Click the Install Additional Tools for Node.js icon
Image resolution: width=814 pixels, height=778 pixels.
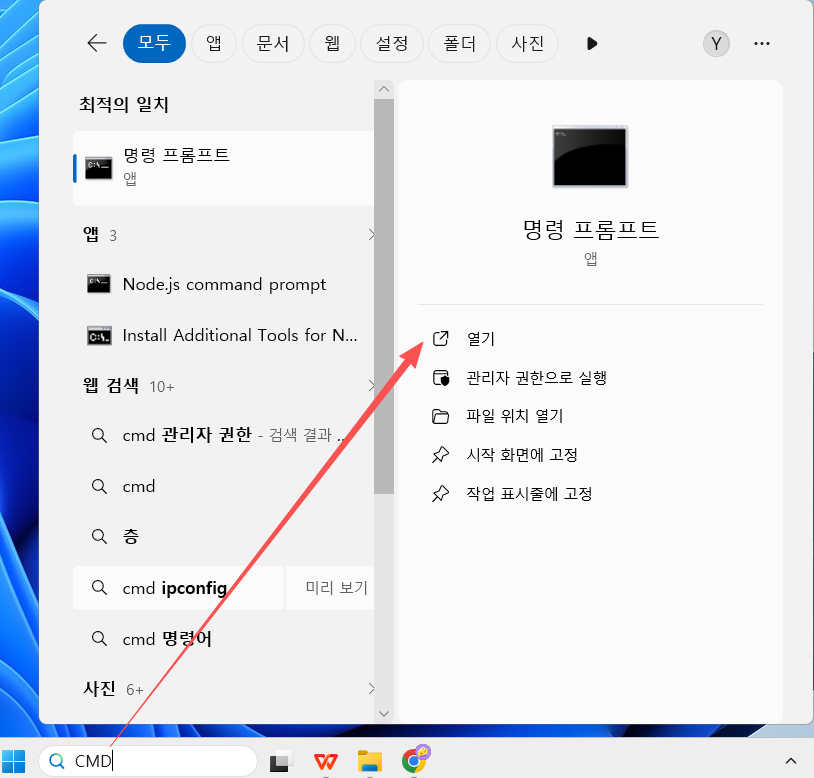99,335
